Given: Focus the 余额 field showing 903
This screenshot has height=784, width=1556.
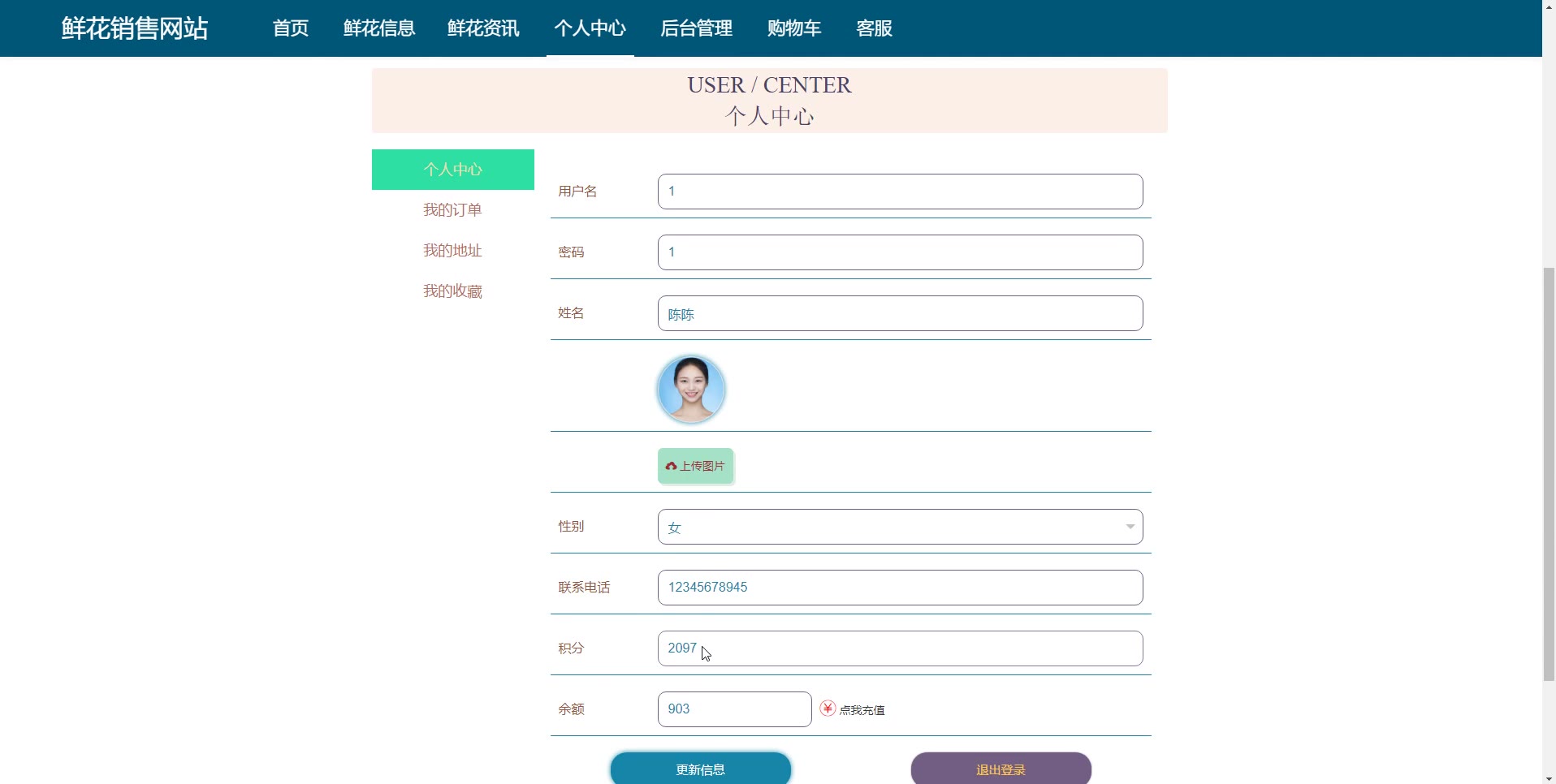Looking at the screenshot, I should pyautogui.click(x=735, y=709).
